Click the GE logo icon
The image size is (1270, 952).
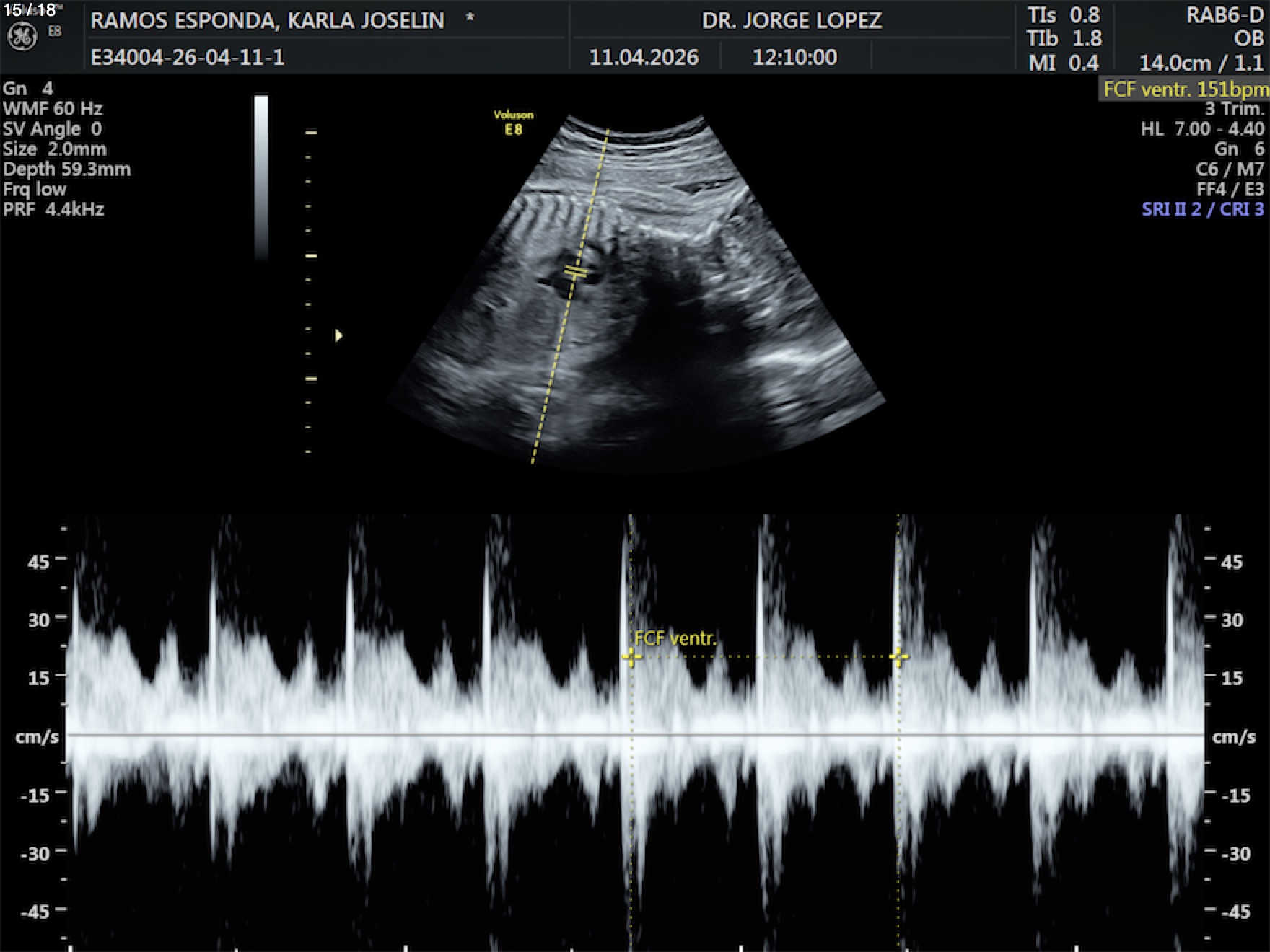[x=22, y=36]
